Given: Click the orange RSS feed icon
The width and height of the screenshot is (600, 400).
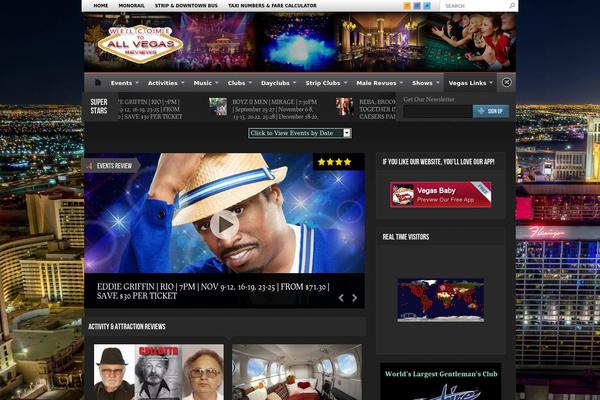Looking at the screenshot, I should [x=407, y=6].
